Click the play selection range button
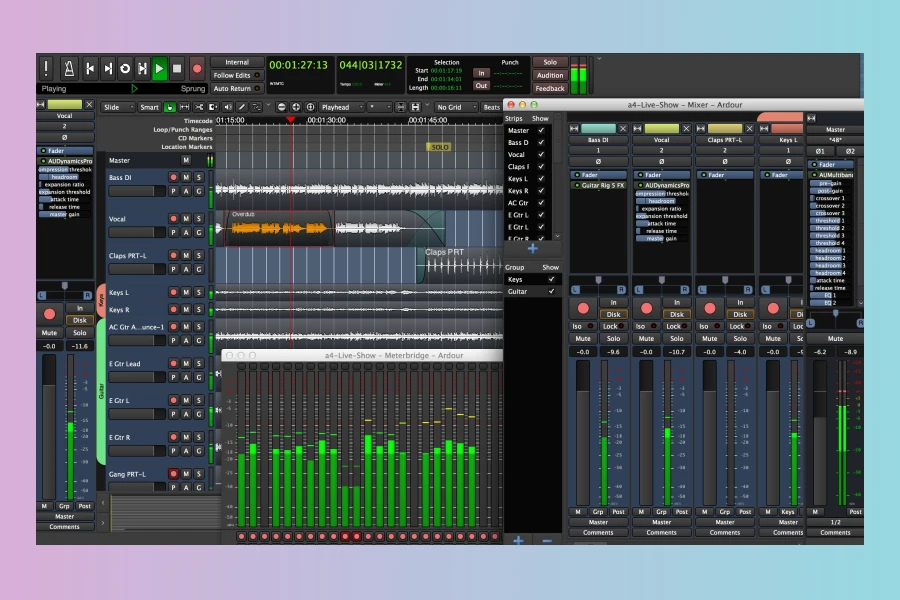 [x=142, y=68]
